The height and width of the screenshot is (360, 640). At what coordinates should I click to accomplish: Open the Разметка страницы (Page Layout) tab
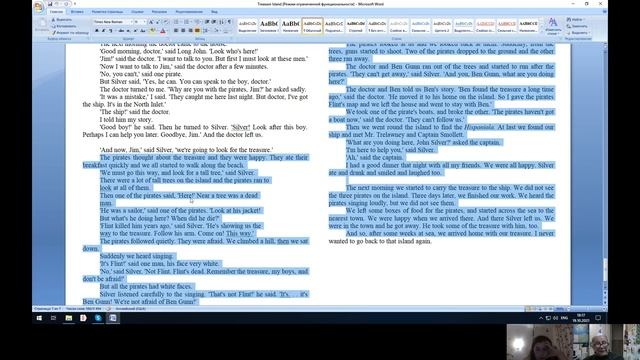tap(107, 11)
